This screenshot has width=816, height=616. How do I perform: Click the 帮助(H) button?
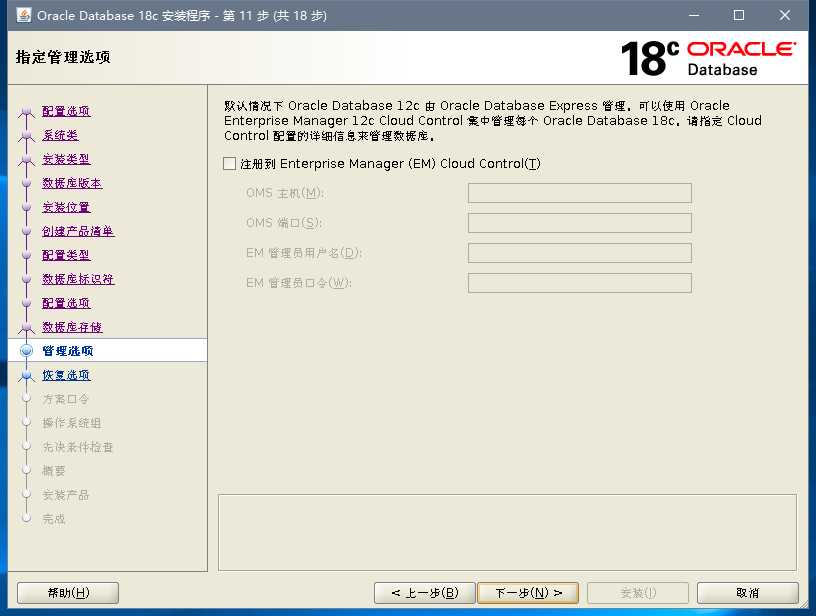(x=68, y=593)
